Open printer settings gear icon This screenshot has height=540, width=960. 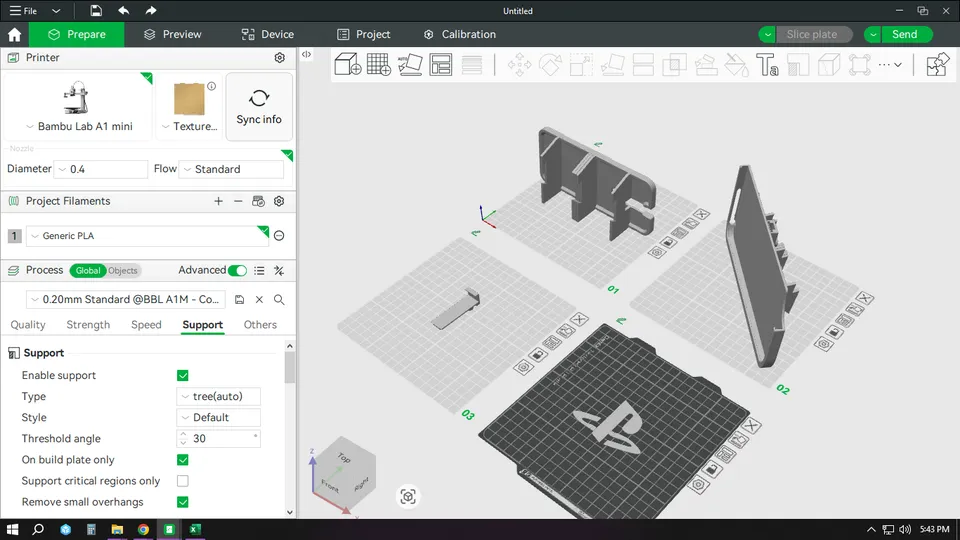point(279,58)
